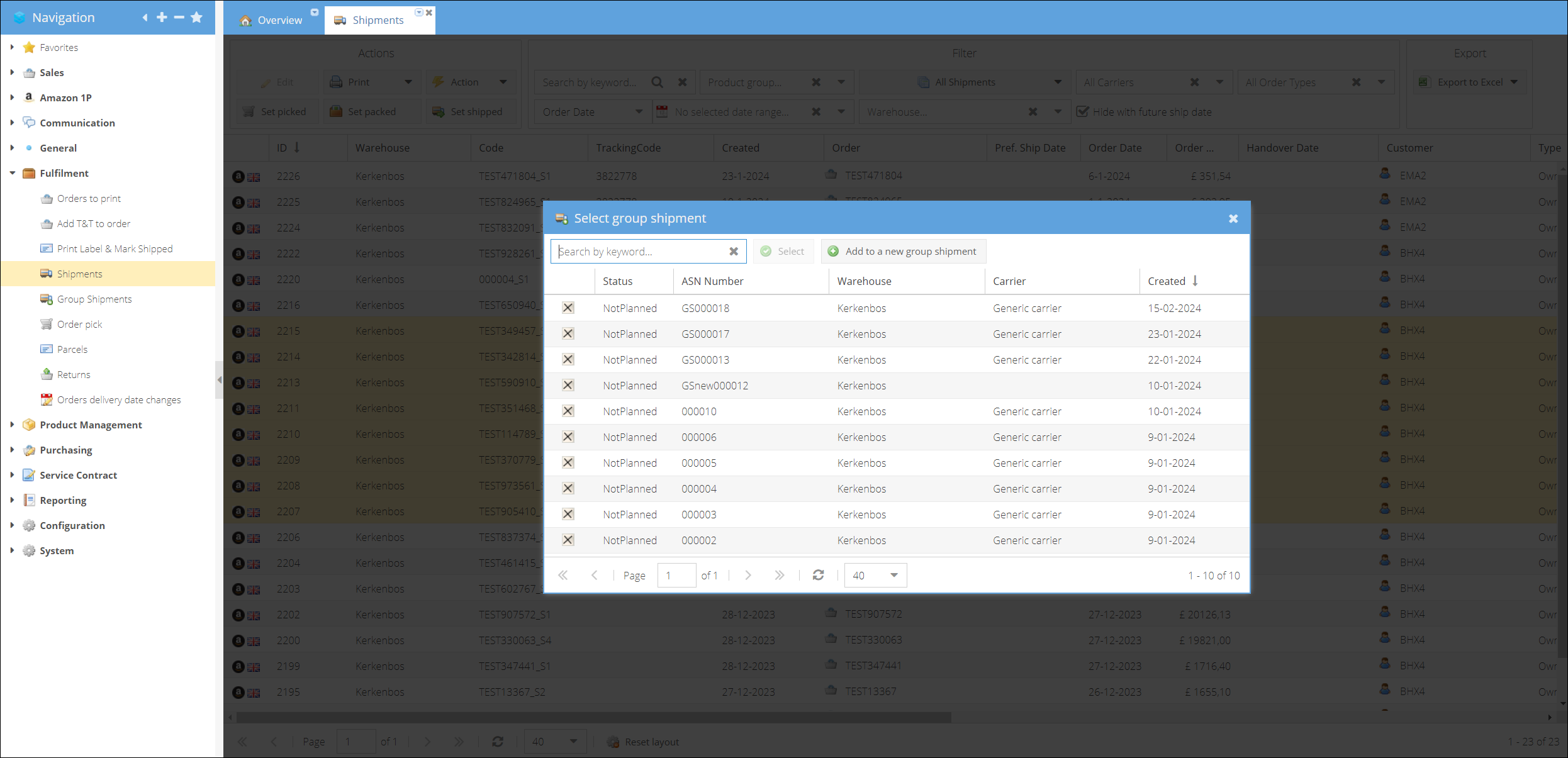Click the Action dropdown icon
The width and height of the screenshot is (1568, 758).
(x=504, y=82)
